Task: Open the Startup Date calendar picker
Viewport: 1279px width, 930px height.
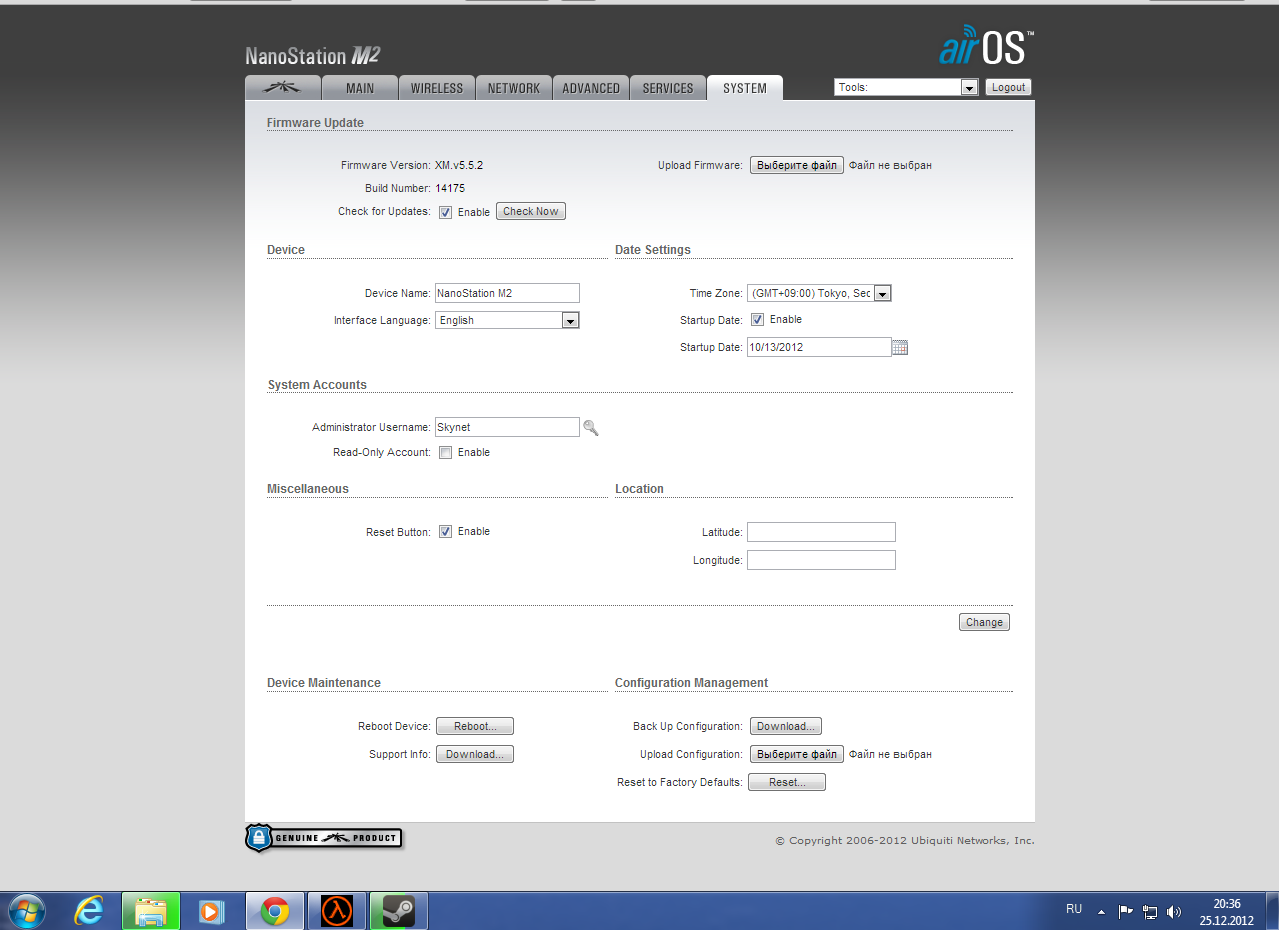Action: (x=900, y=347)
